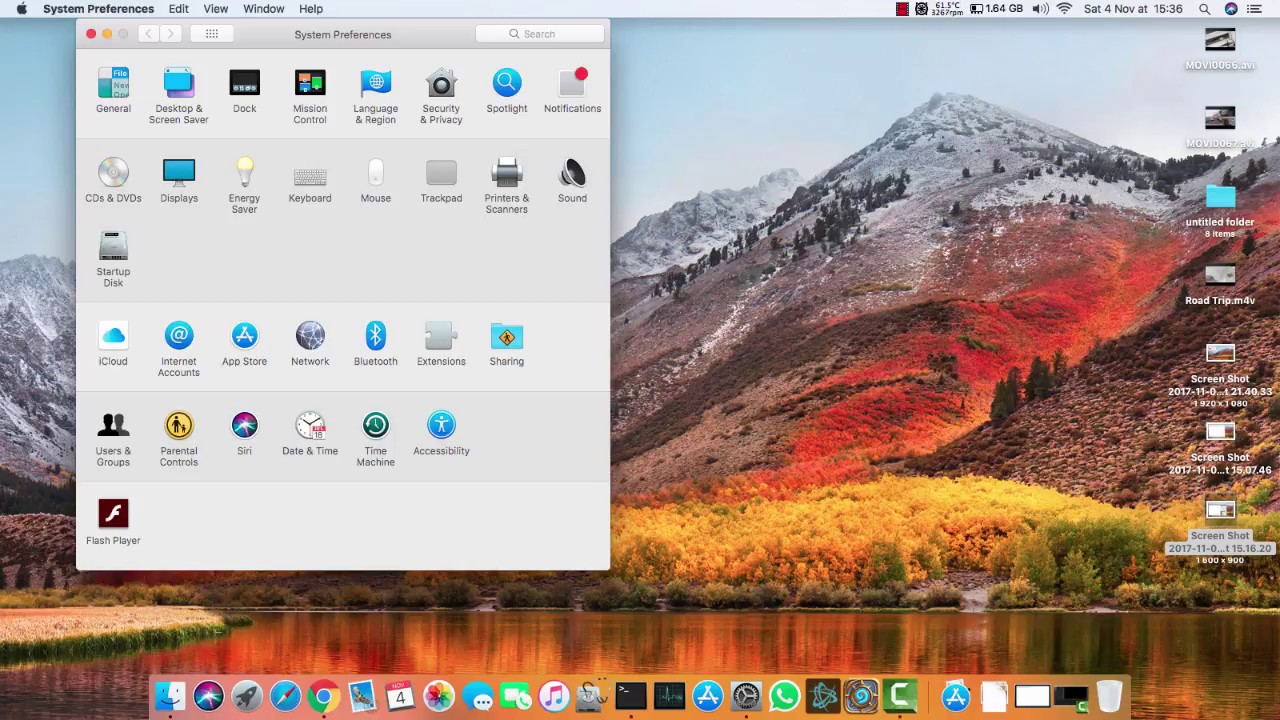
Task: Open Time Machine preferences
Action: 375,439
